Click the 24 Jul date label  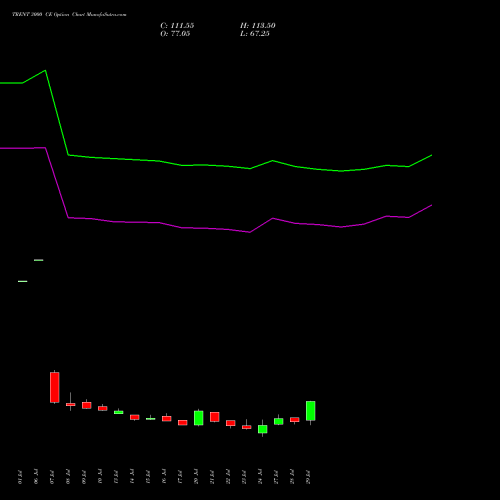(260, 477)
